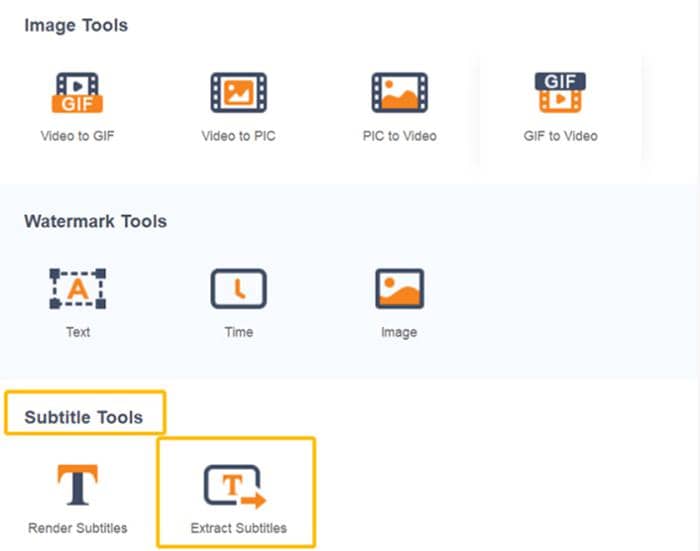700x551 pixels.
Task: Open the Video to GIF tool icon
Action: [77, 93]
